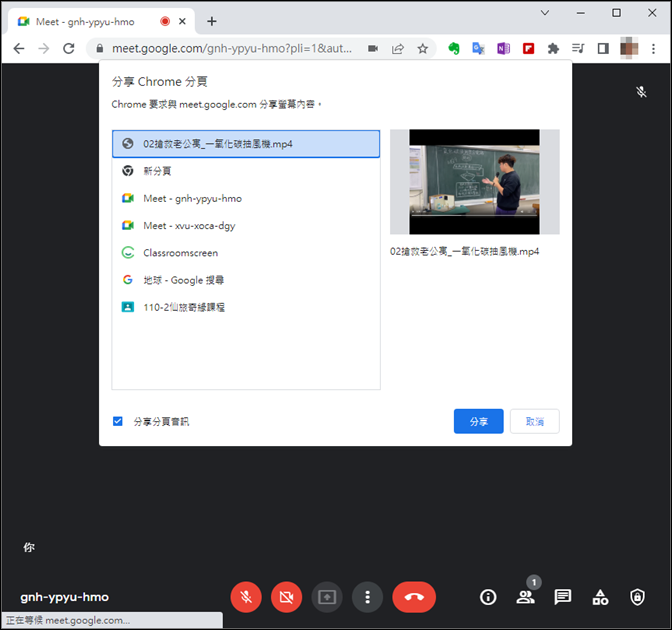This screenshot has height=630, width=672.
Task: Show the participants people panel
Action: coord(525,597)
